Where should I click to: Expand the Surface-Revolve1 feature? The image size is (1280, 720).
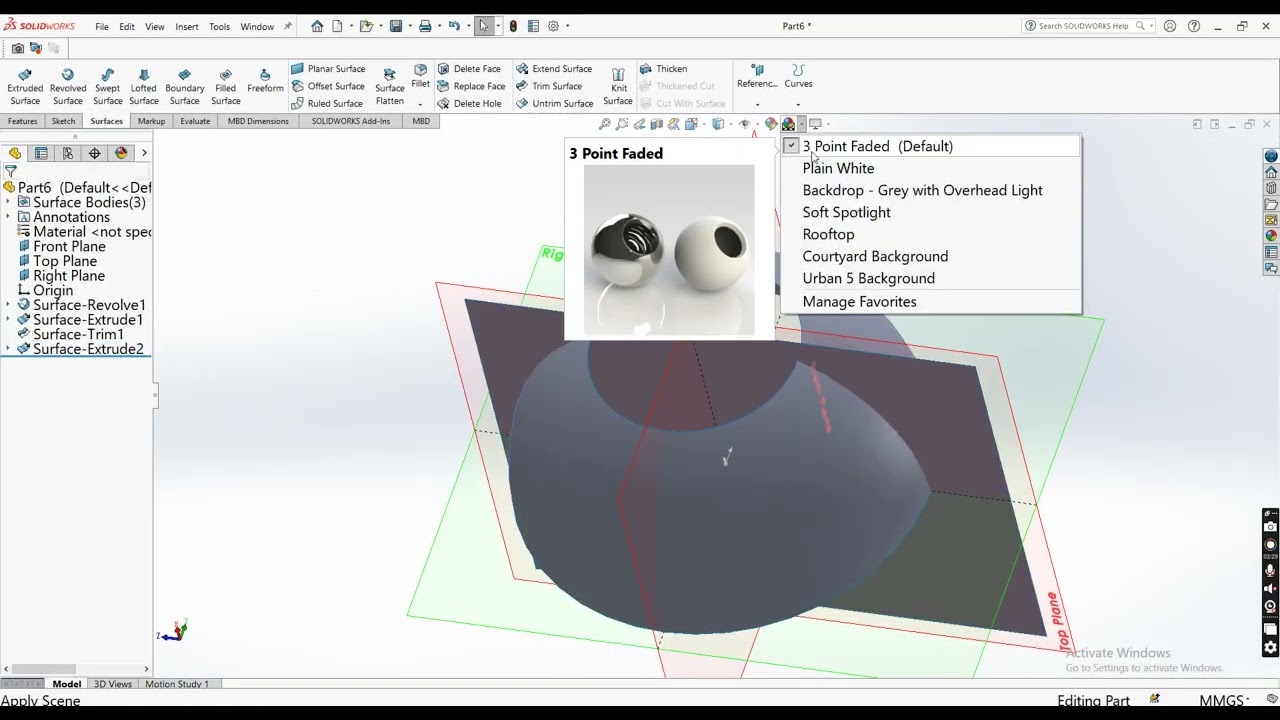click(8, 305)
